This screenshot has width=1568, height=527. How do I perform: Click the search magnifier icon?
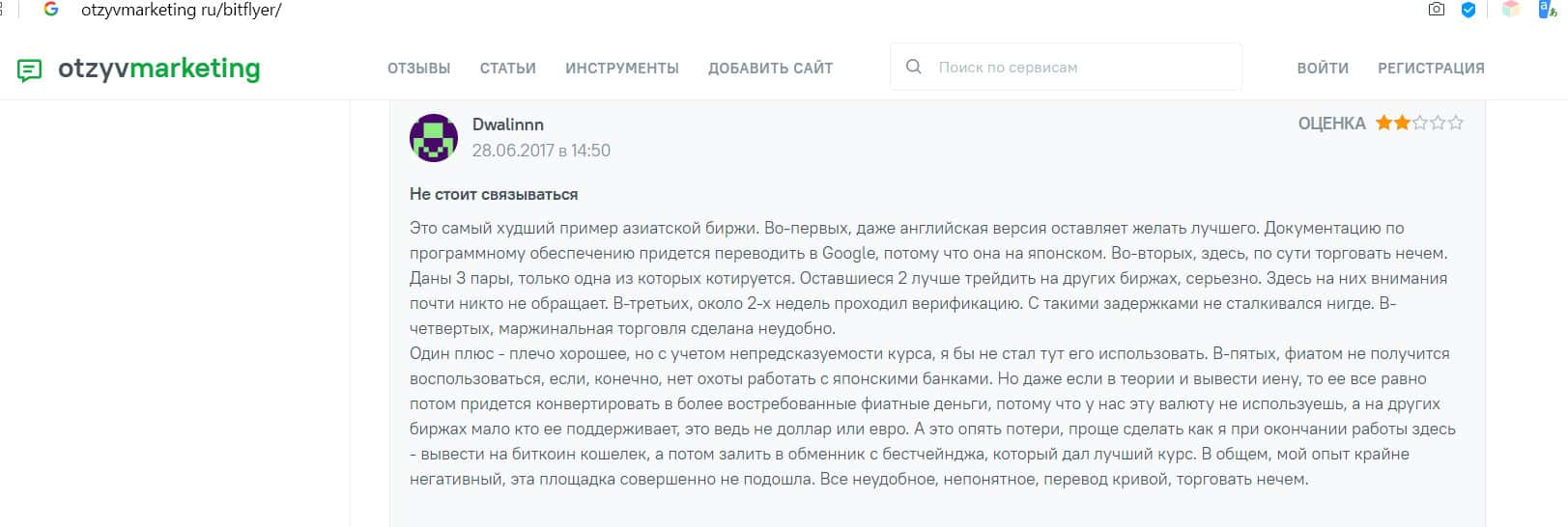click(913, 68)
